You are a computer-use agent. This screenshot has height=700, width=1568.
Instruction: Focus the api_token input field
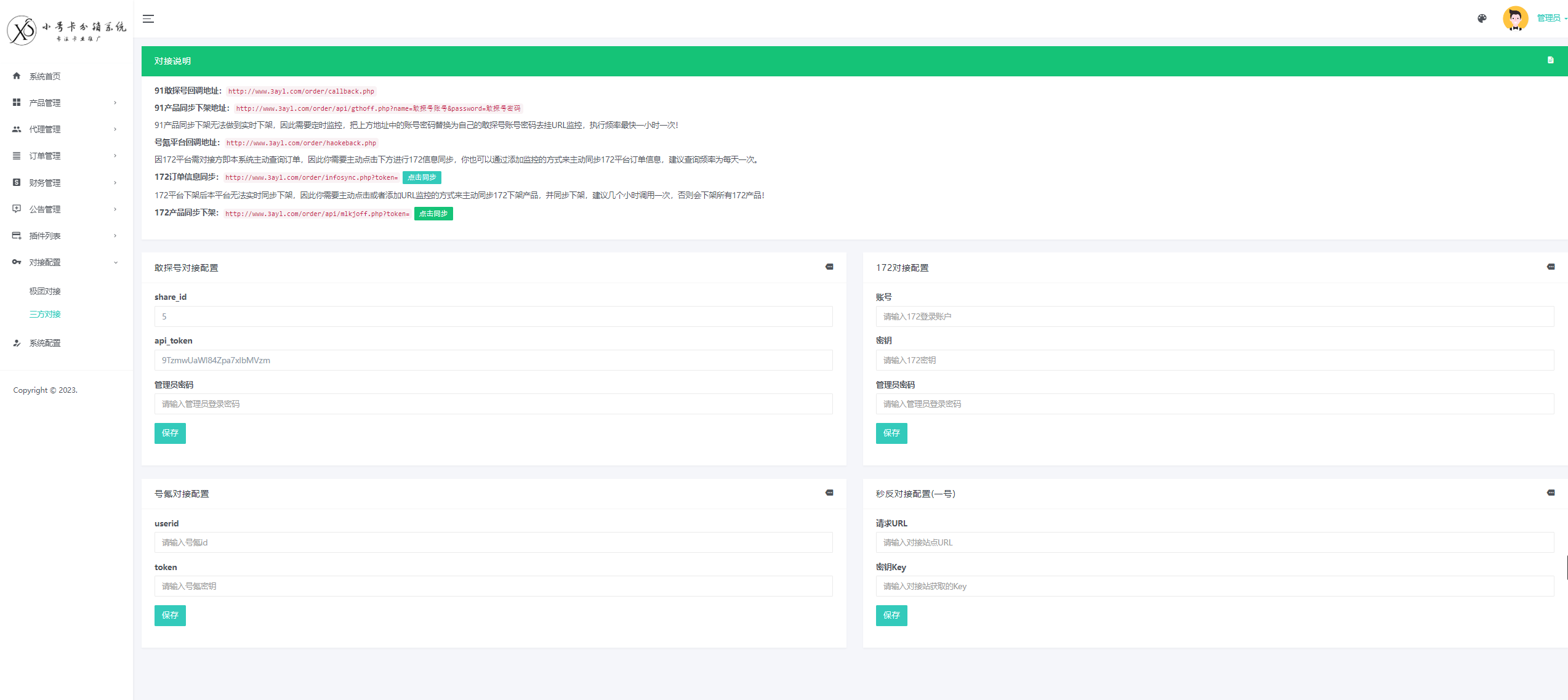[493, 360]
